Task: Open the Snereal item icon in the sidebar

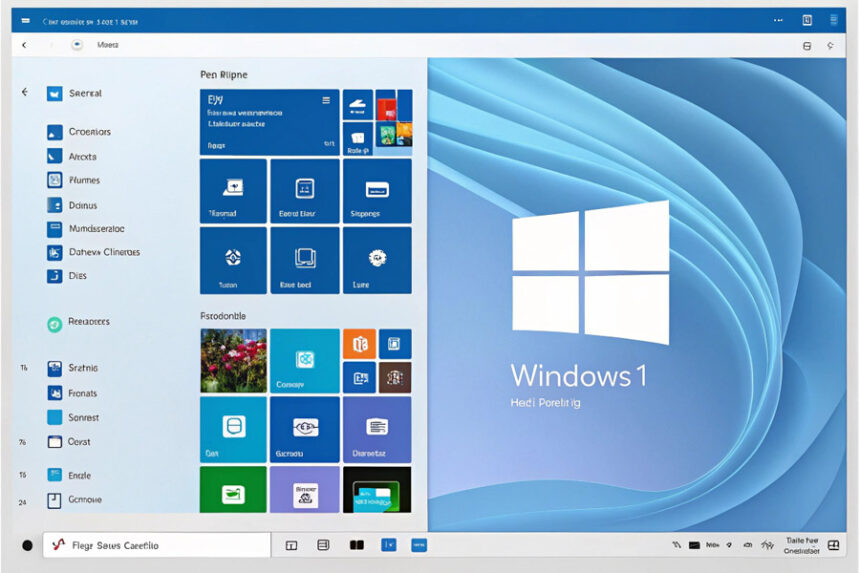Action: coord(54,94)
